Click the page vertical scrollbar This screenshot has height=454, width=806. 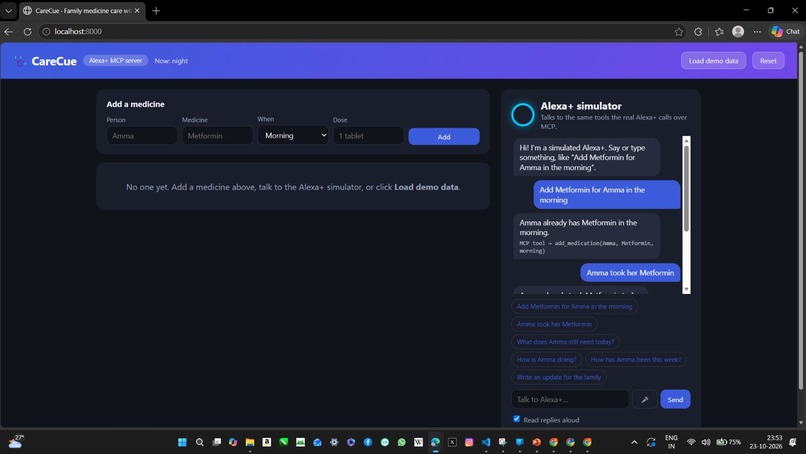800,219
